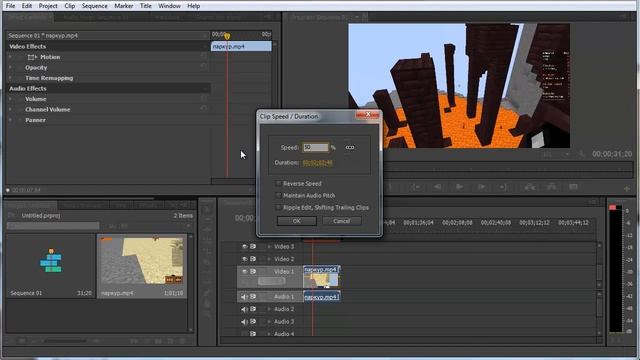Viewport: 640px width, 360px height.
Task: Open the Edit menu
Action: click(27, 6)
